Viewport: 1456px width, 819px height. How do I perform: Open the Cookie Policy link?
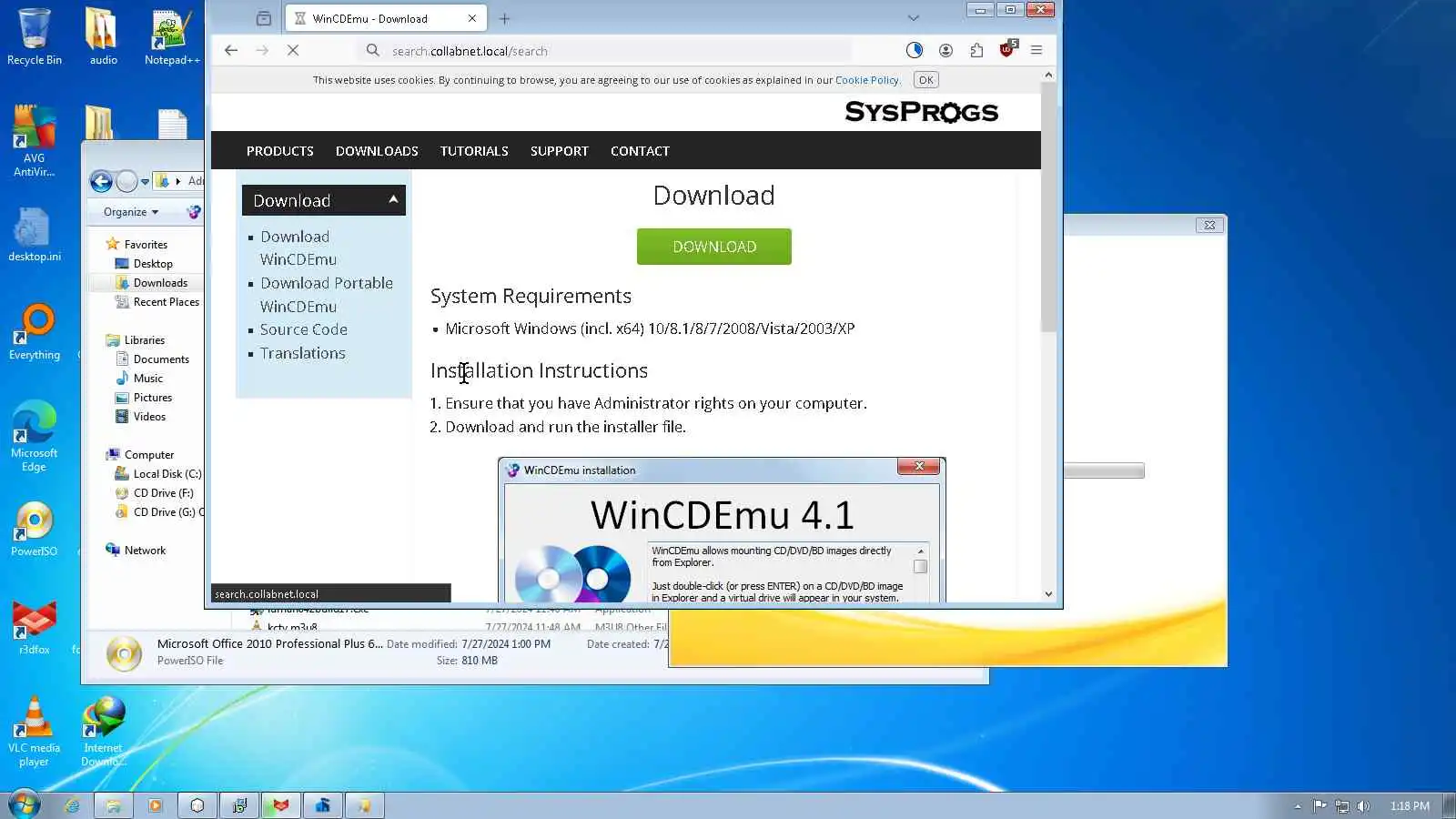pyautogui.click(x=866, y=80)
